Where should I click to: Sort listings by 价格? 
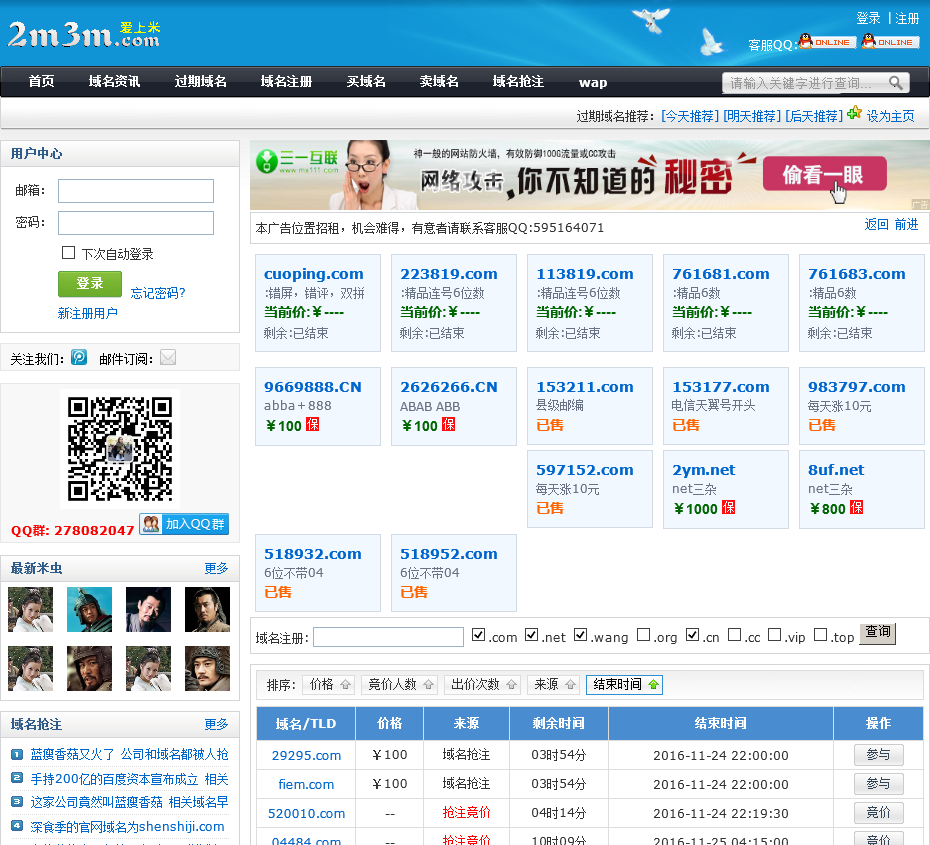pos(329,685)
